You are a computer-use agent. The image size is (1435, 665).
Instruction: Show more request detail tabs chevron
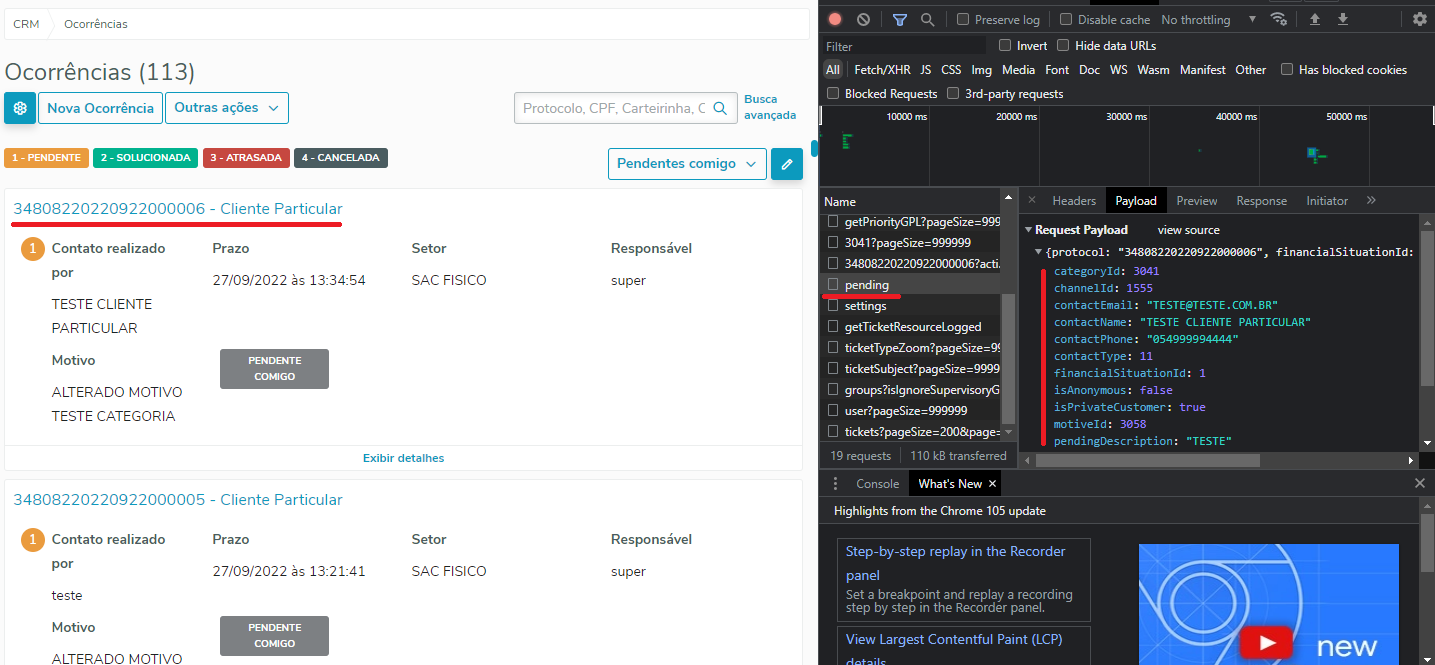[x=1371, y=200]
